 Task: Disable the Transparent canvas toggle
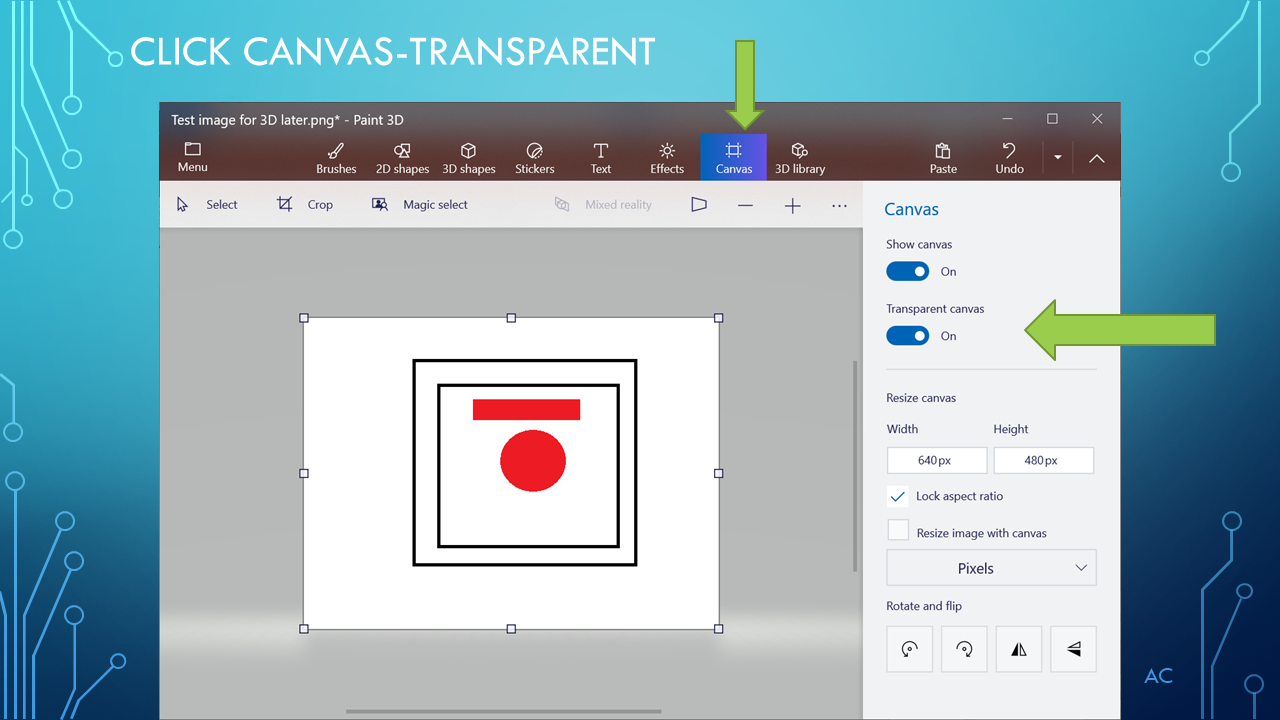pos(907,335)
